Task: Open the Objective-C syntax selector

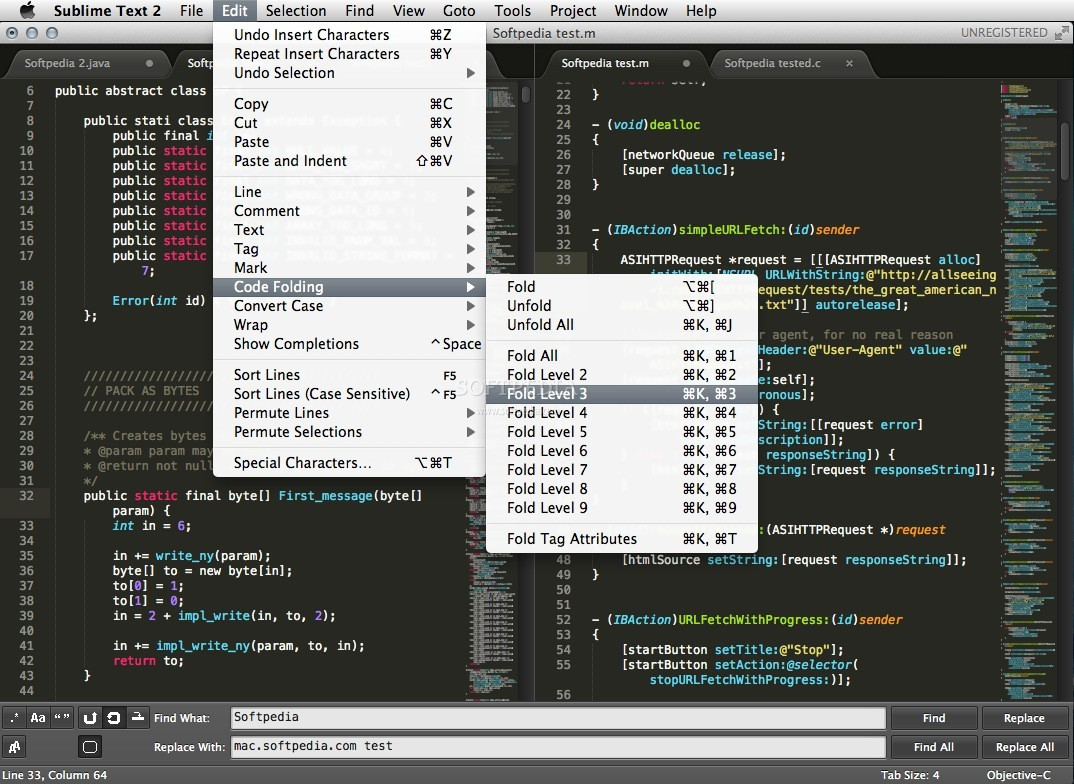Action: pos(1018,775)
